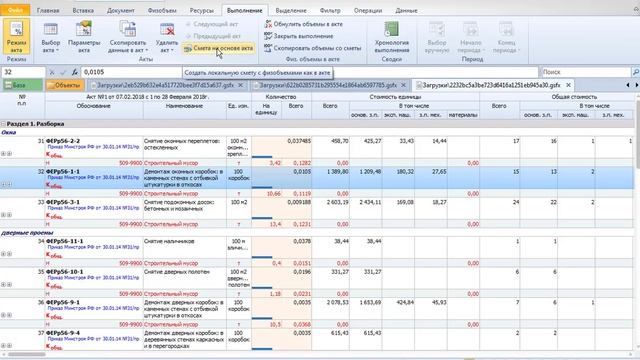Select row code ФЕРр56-3-1
Image resolution: width=640 pixels, height=360 pixels.
[x=63, y=202]
